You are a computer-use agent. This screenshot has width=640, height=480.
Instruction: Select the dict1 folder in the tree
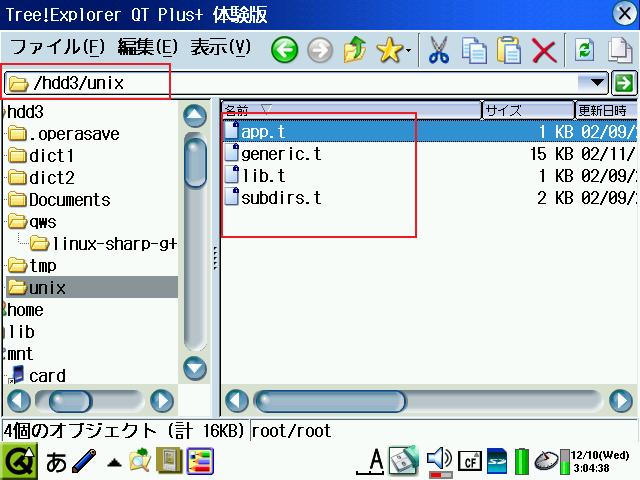[41, 156]
